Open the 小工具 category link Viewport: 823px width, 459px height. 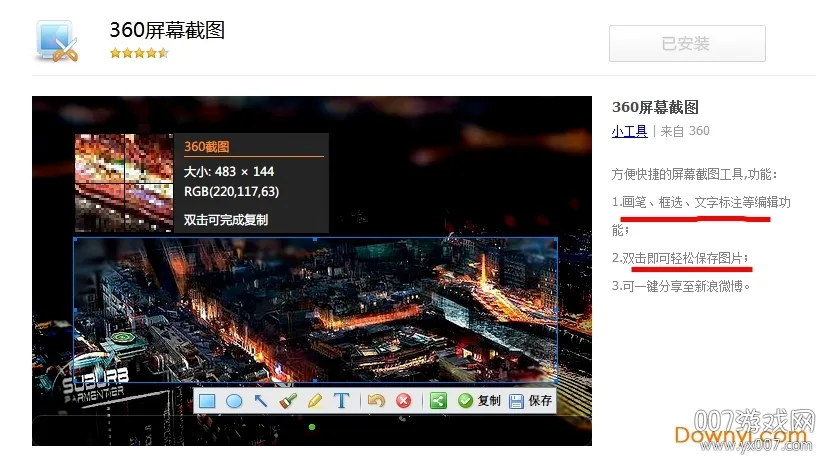tap(629, 131)
